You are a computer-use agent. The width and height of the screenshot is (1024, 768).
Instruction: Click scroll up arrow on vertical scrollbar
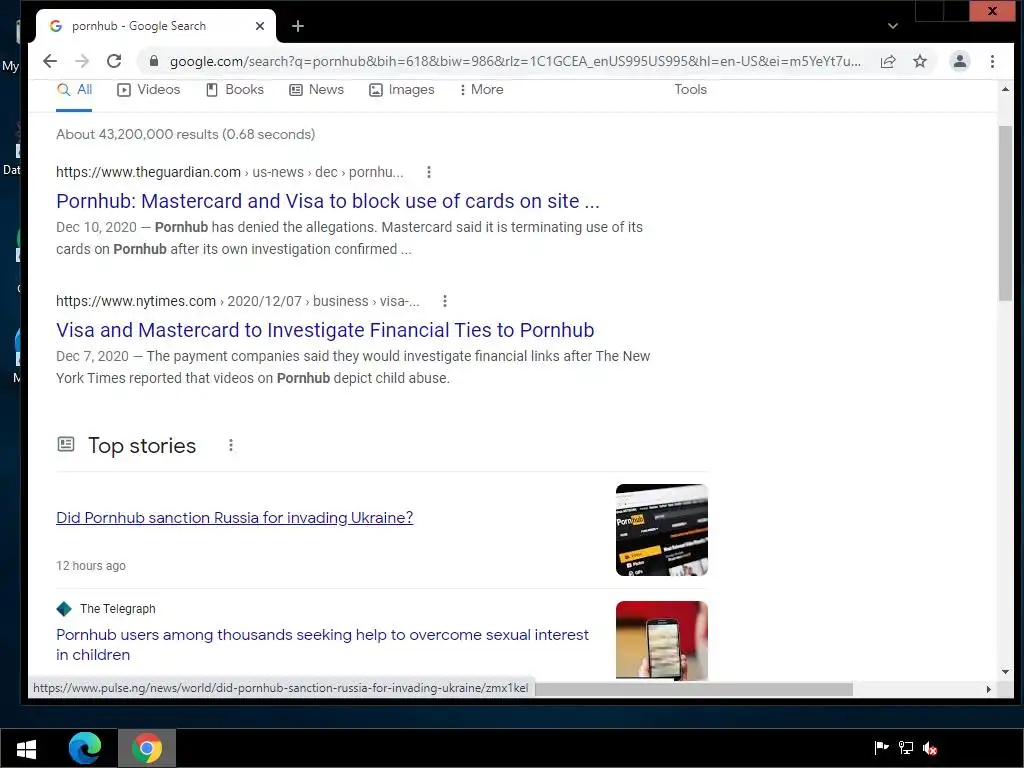[x=1005, y=89]
